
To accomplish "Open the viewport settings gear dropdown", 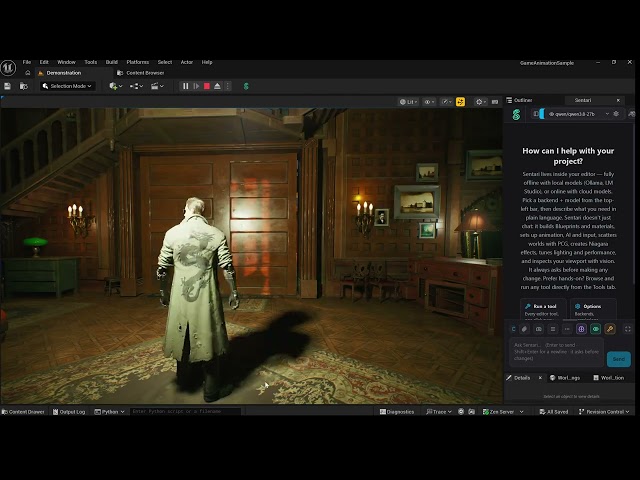I will click(x=481, y=102).
